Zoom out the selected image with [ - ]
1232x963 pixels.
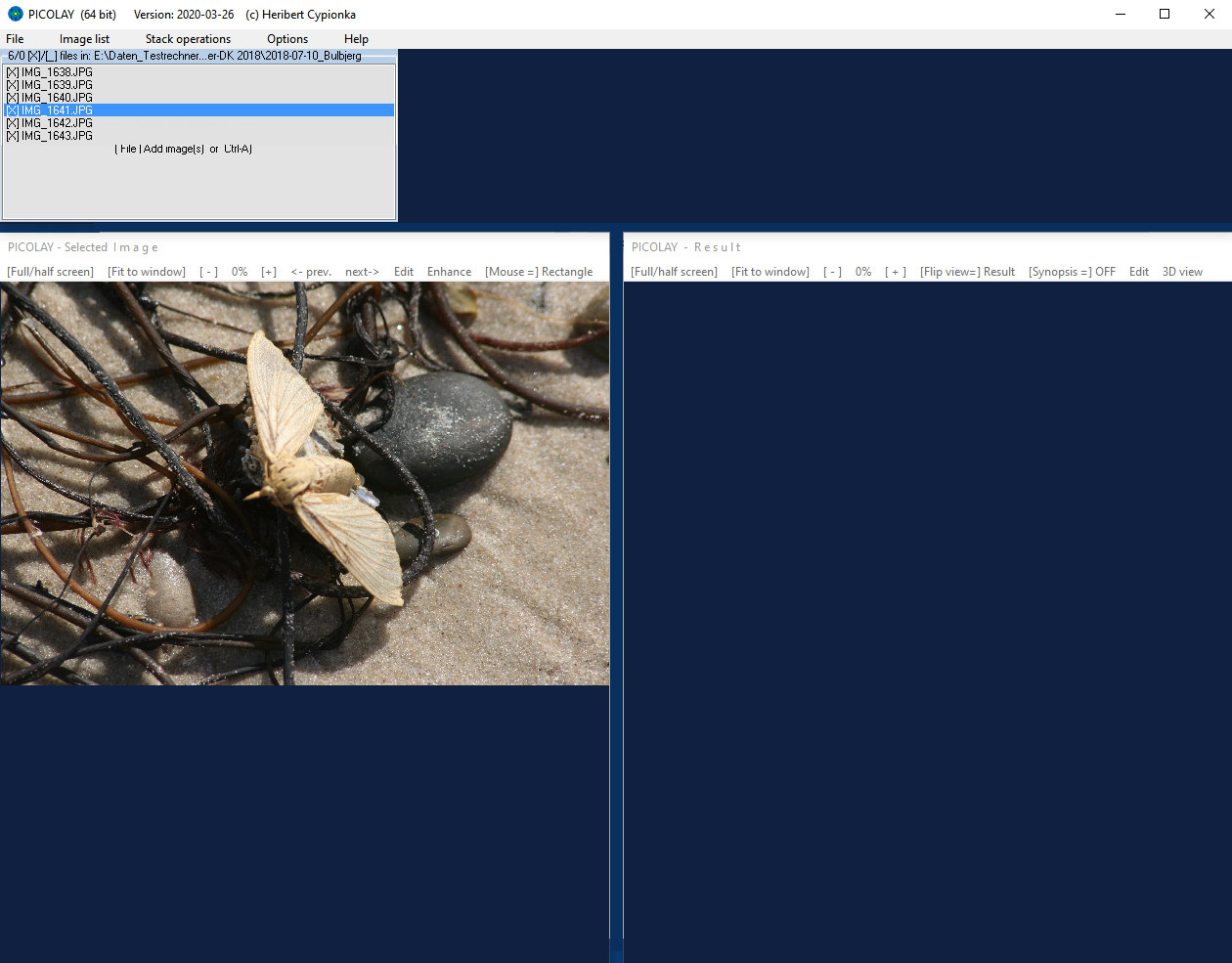tap(208, 272)
